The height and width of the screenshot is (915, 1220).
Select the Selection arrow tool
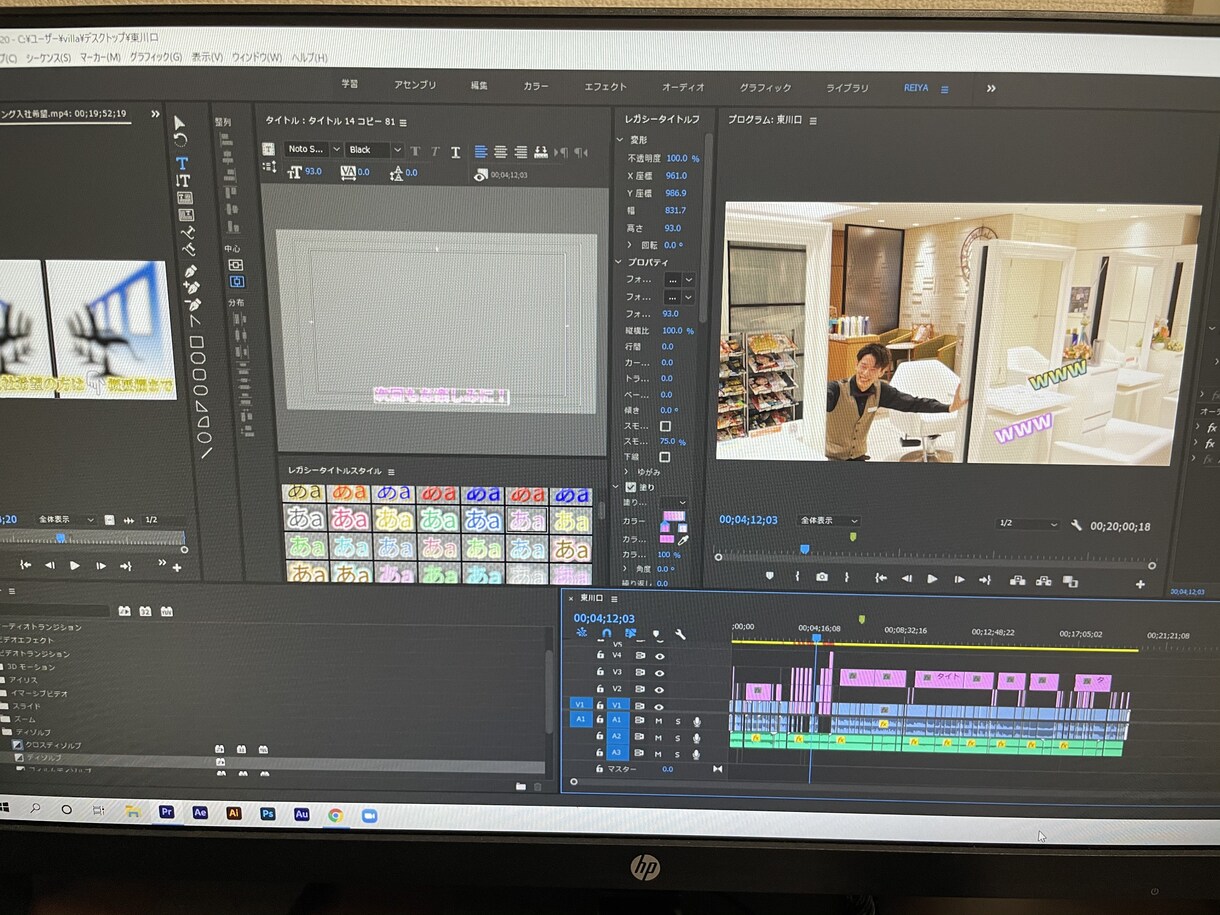coord(180,123)
